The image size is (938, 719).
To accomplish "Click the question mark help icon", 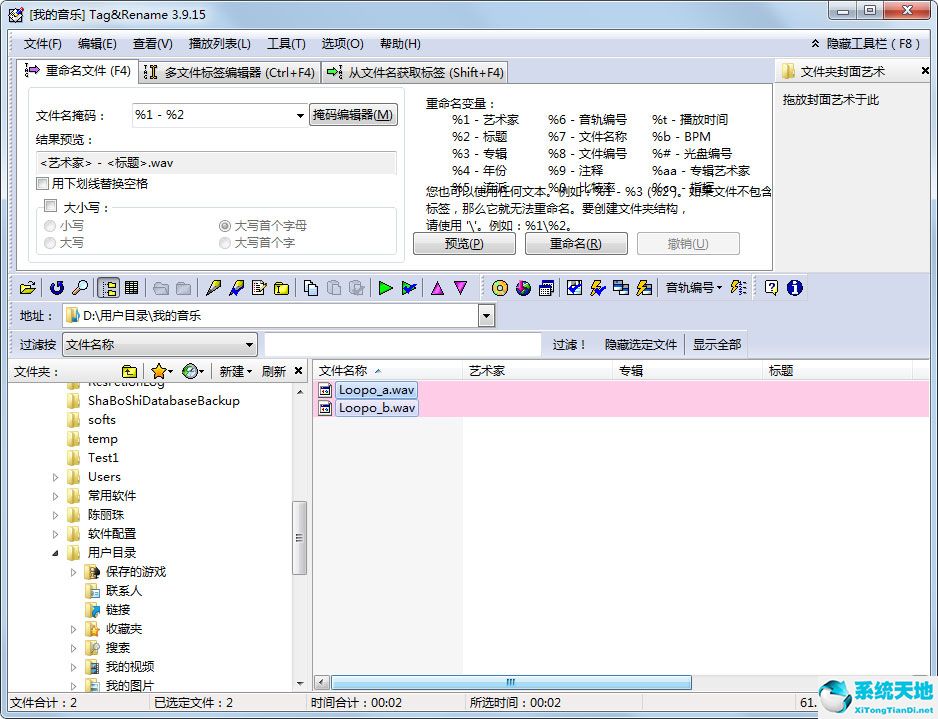I will coord(772,288).
